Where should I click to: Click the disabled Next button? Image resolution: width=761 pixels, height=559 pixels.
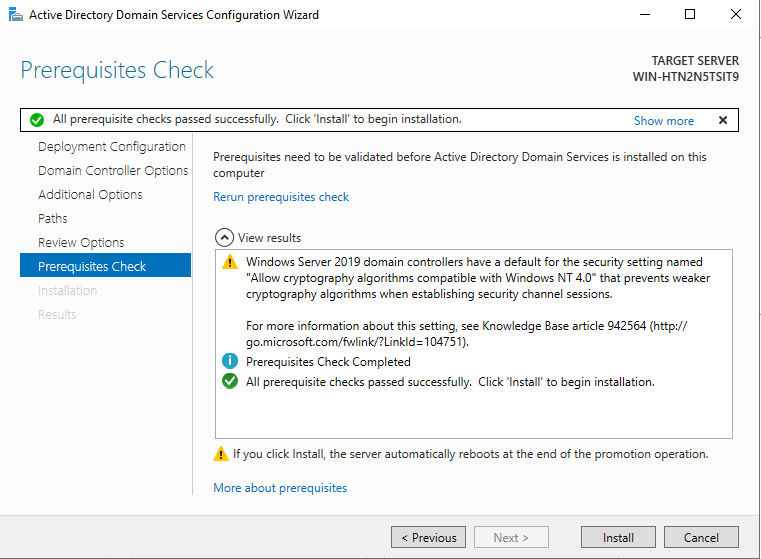[x=511, y=537]
